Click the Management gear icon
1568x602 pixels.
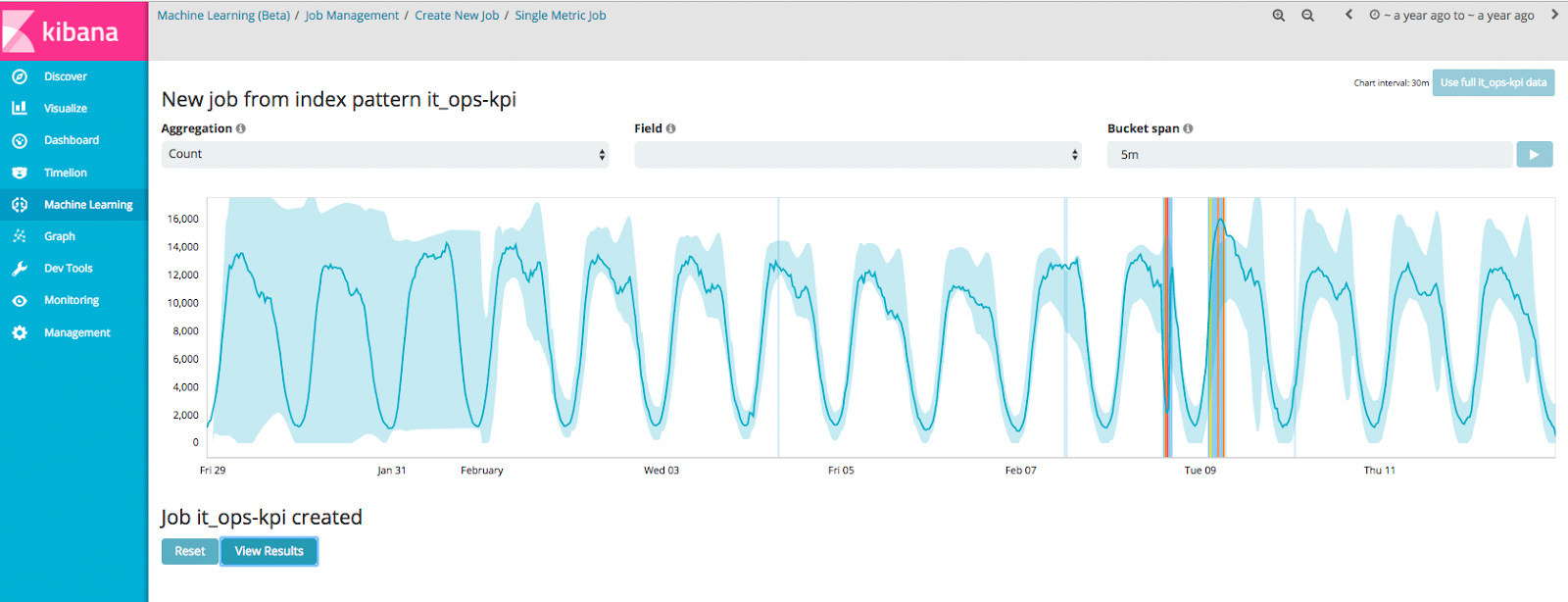click(x=20, y=332)
